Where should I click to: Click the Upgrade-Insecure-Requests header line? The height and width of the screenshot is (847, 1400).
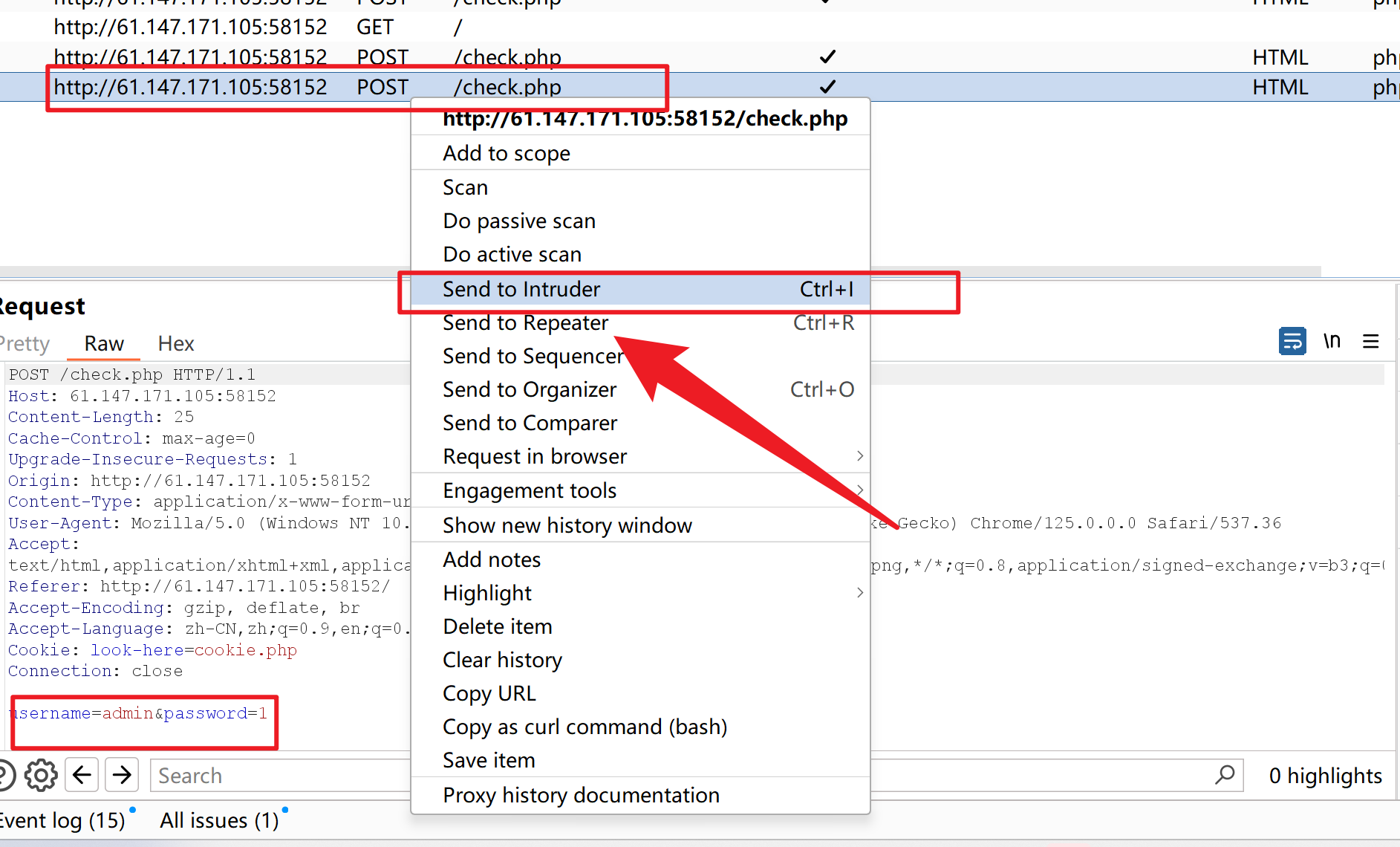(152, 459)
